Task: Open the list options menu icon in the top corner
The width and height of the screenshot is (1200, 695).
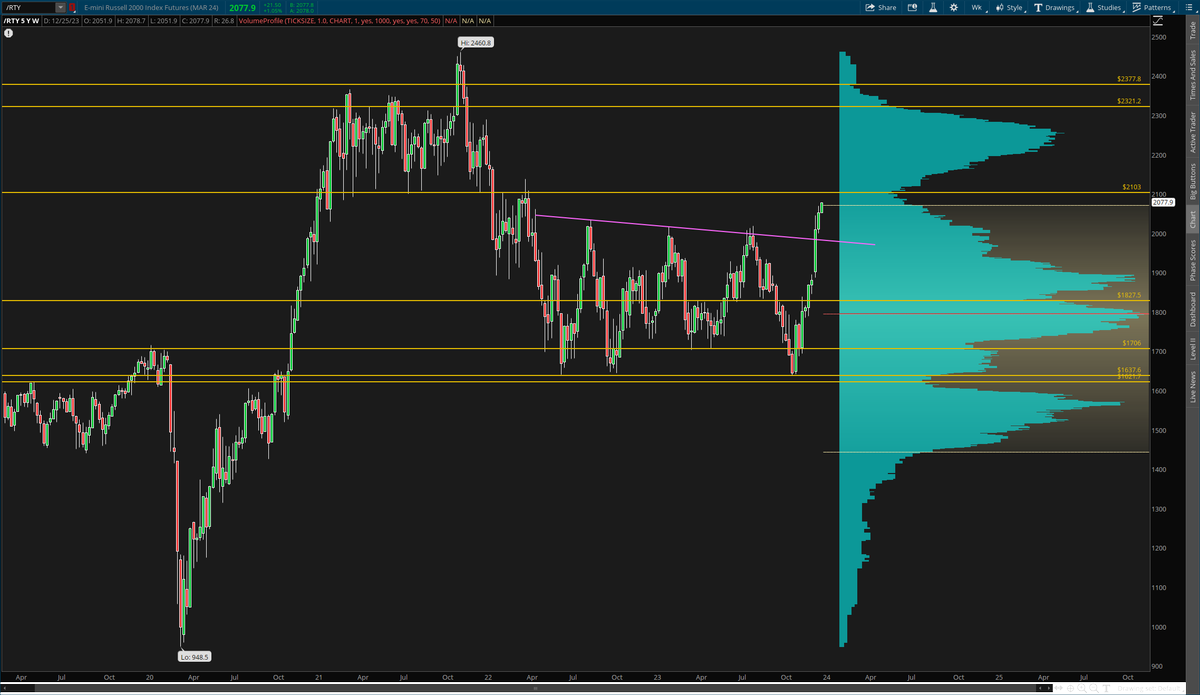Action: pyautogui.click(x=1187, y=7)
